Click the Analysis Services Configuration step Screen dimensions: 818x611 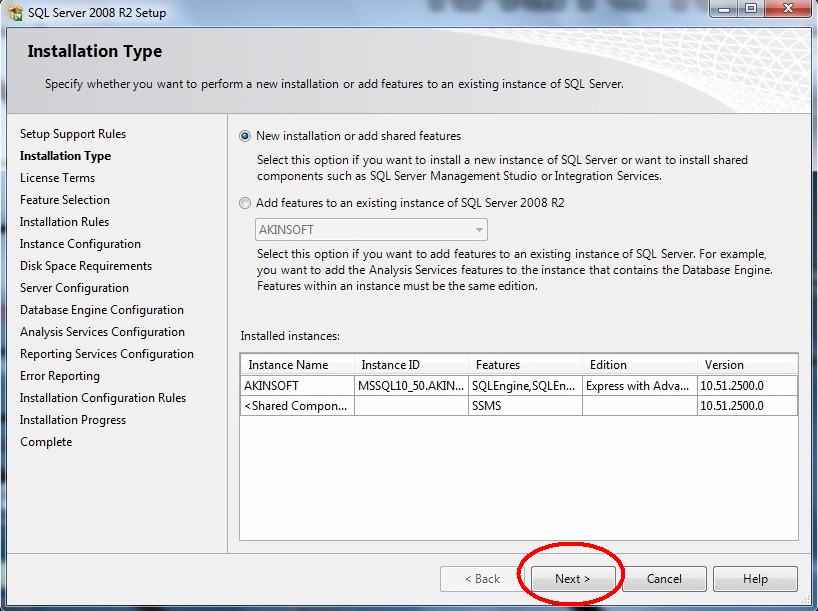coord(102,332)
